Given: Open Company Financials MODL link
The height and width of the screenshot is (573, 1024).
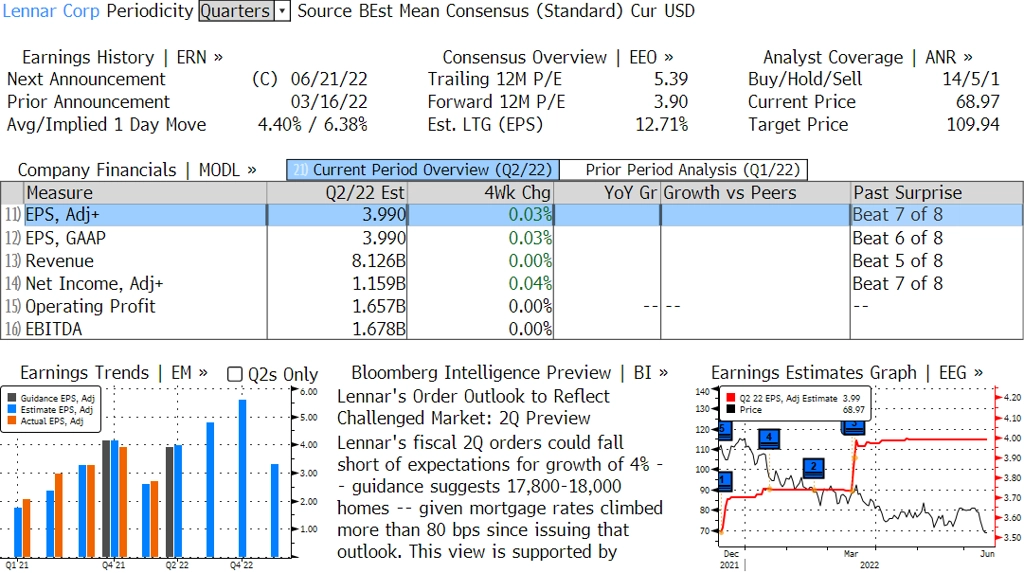Looking at the screenshot, I should (136, 170).
